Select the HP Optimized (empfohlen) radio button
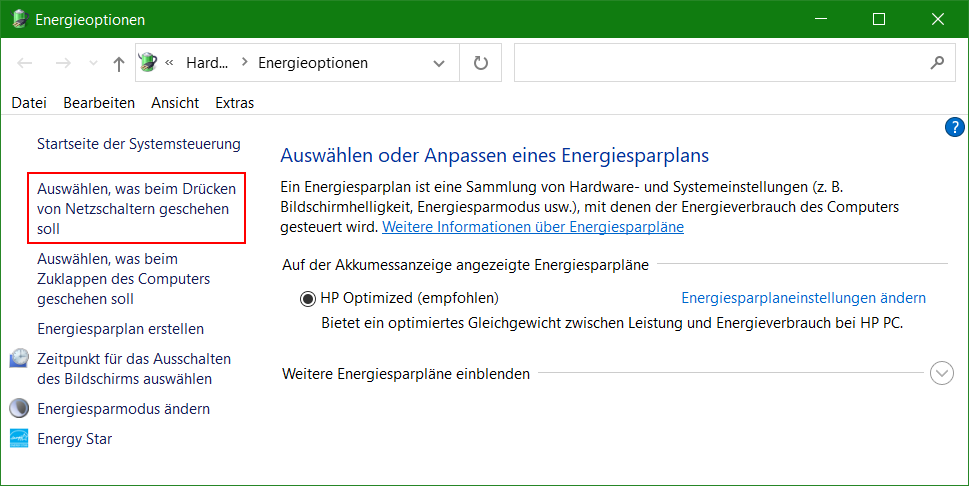This screenshot has height=486, width=969. (x=307, y=299)
